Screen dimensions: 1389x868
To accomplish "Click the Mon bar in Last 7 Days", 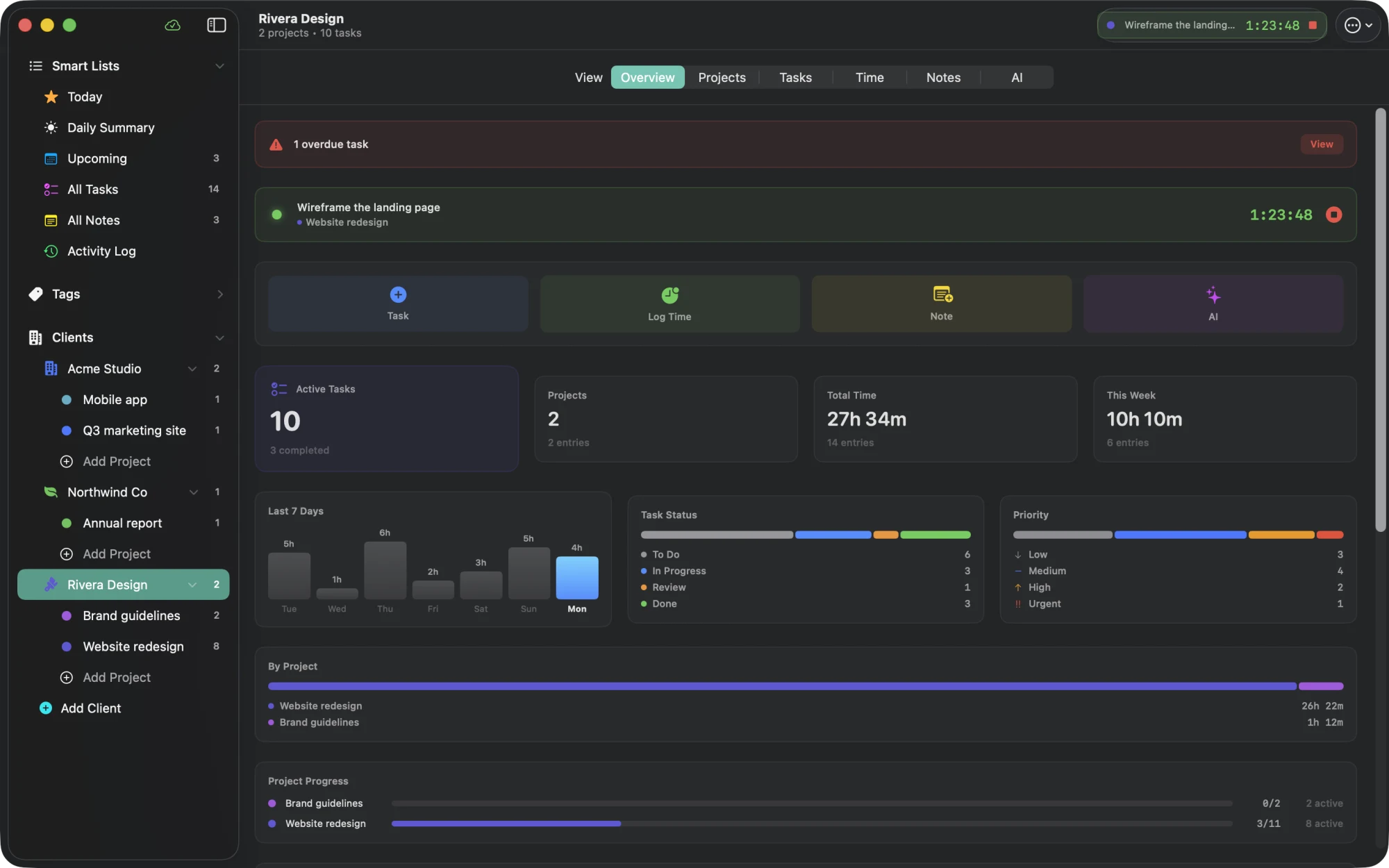I will (576, 577).
